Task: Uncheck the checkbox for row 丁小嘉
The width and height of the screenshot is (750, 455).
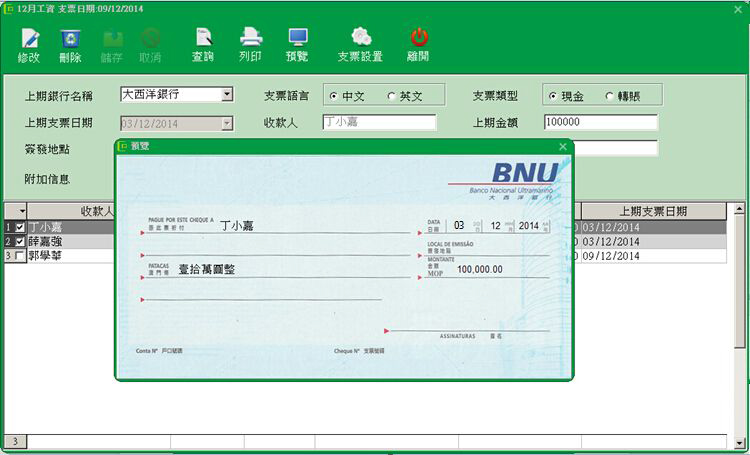Action: (20, 227)
